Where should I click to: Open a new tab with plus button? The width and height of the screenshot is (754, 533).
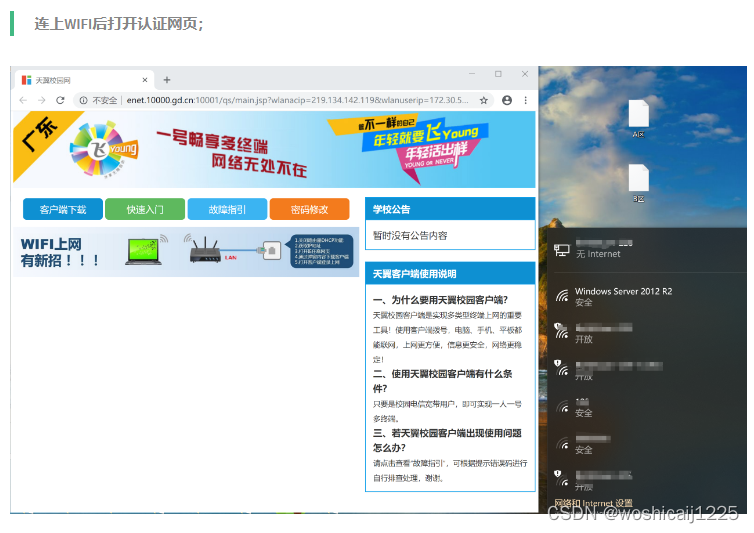point(167,80)
